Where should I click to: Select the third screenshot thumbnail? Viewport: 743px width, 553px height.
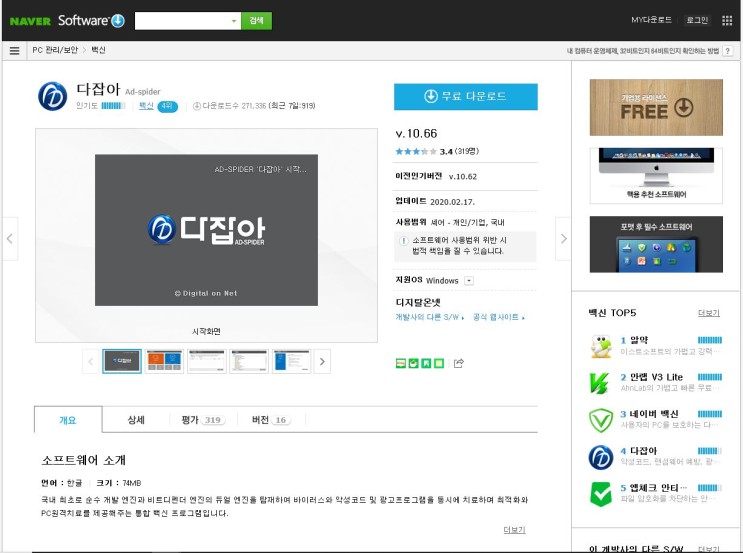click(207, 362)
